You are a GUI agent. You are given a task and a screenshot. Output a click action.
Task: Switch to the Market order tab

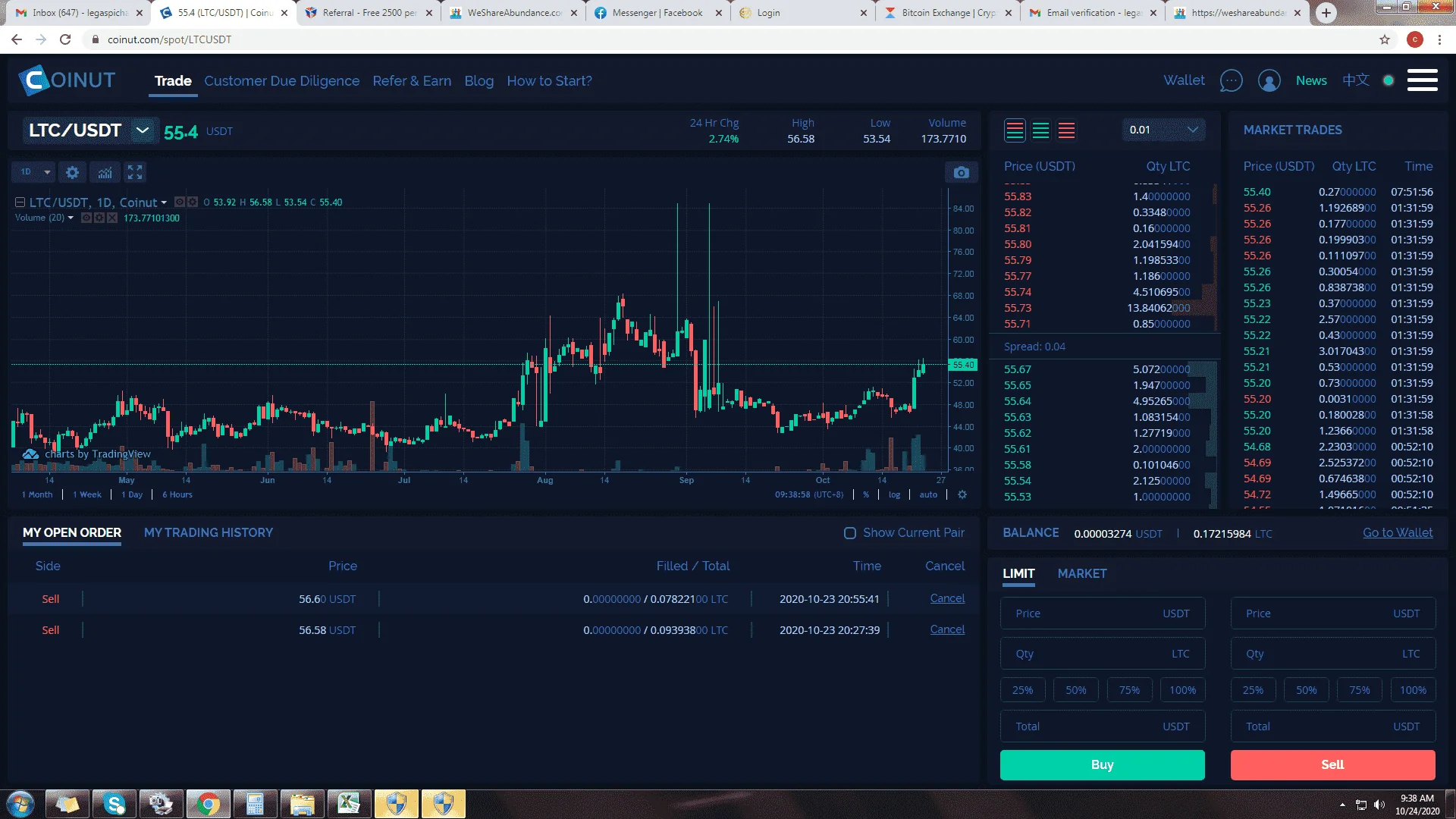[1082, 574]
